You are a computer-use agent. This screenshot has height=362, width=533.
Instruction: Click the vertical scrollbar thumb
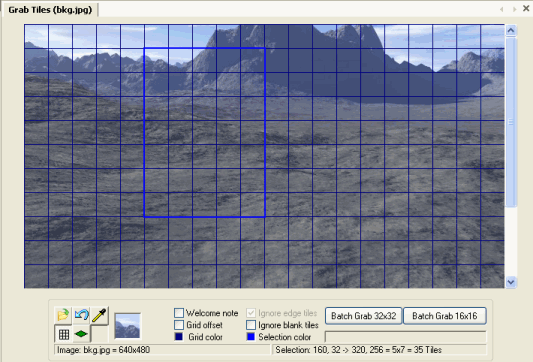click(511, 122)
